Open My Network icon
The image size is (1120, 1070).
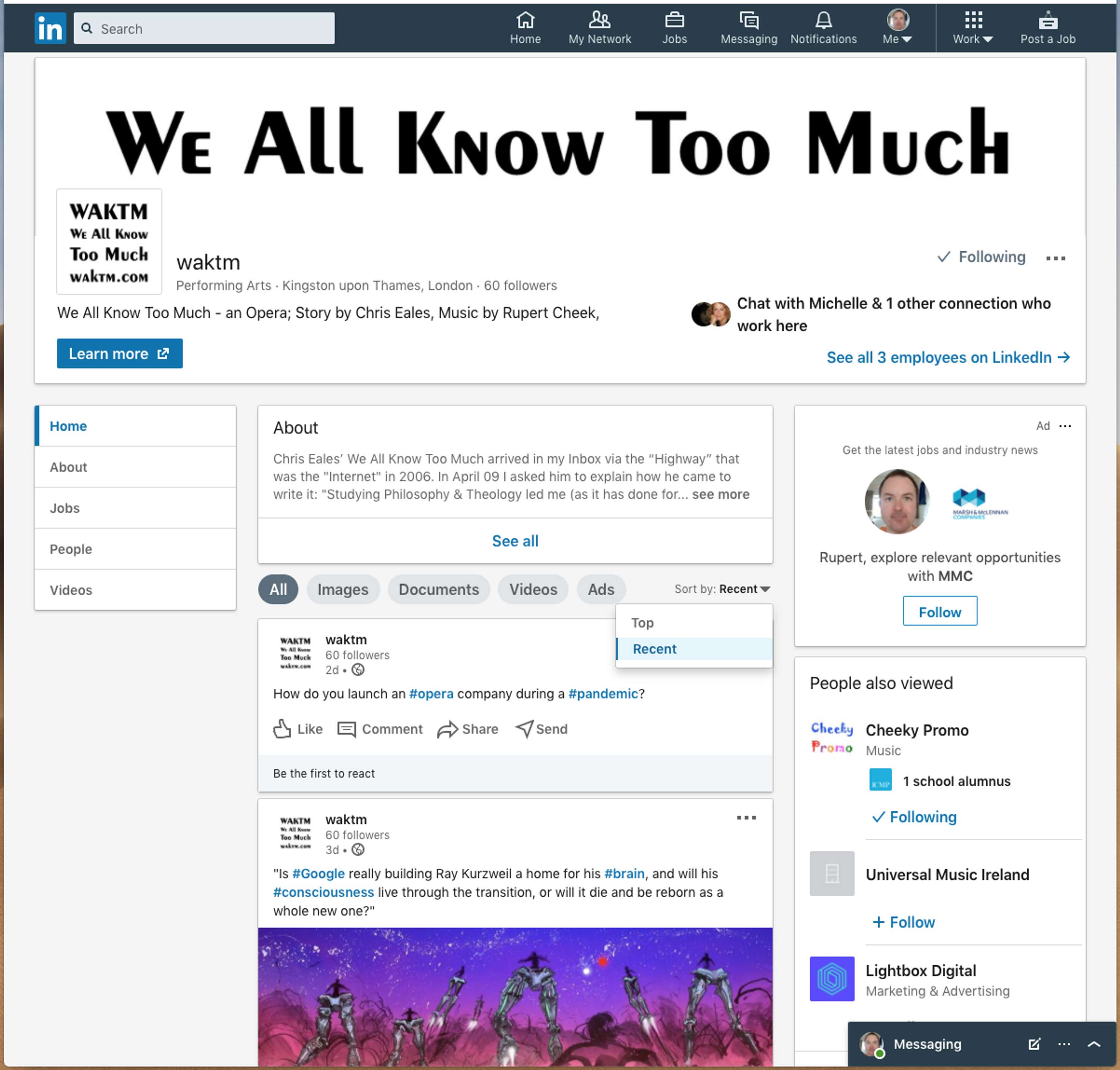coord(599,28)
